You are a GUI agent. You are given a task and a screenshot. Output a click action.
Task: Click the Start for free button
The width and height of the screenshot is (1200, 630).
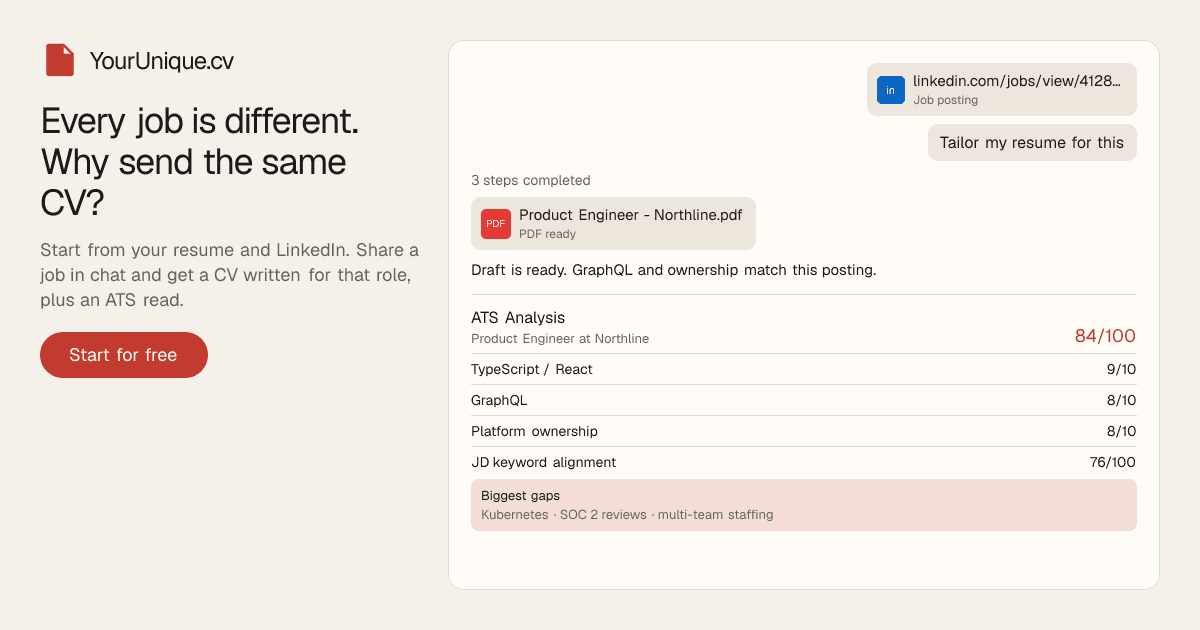coord(124,355)
